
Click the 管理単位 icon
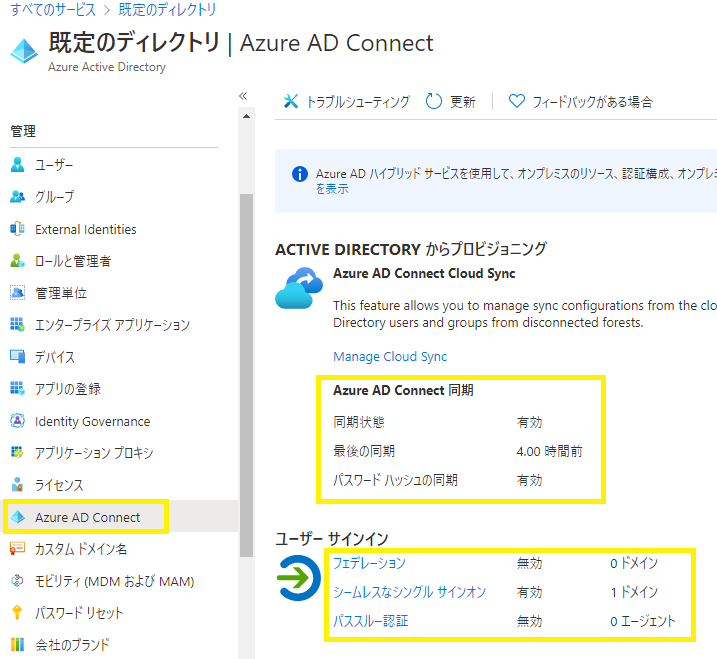tap(17, 293)
